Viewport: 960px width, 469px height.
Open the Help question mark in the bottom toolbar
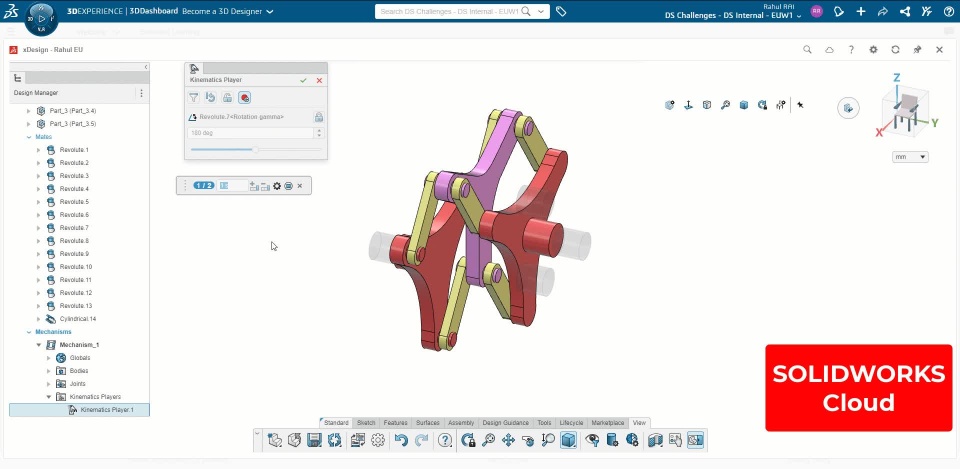coord(445,440)
